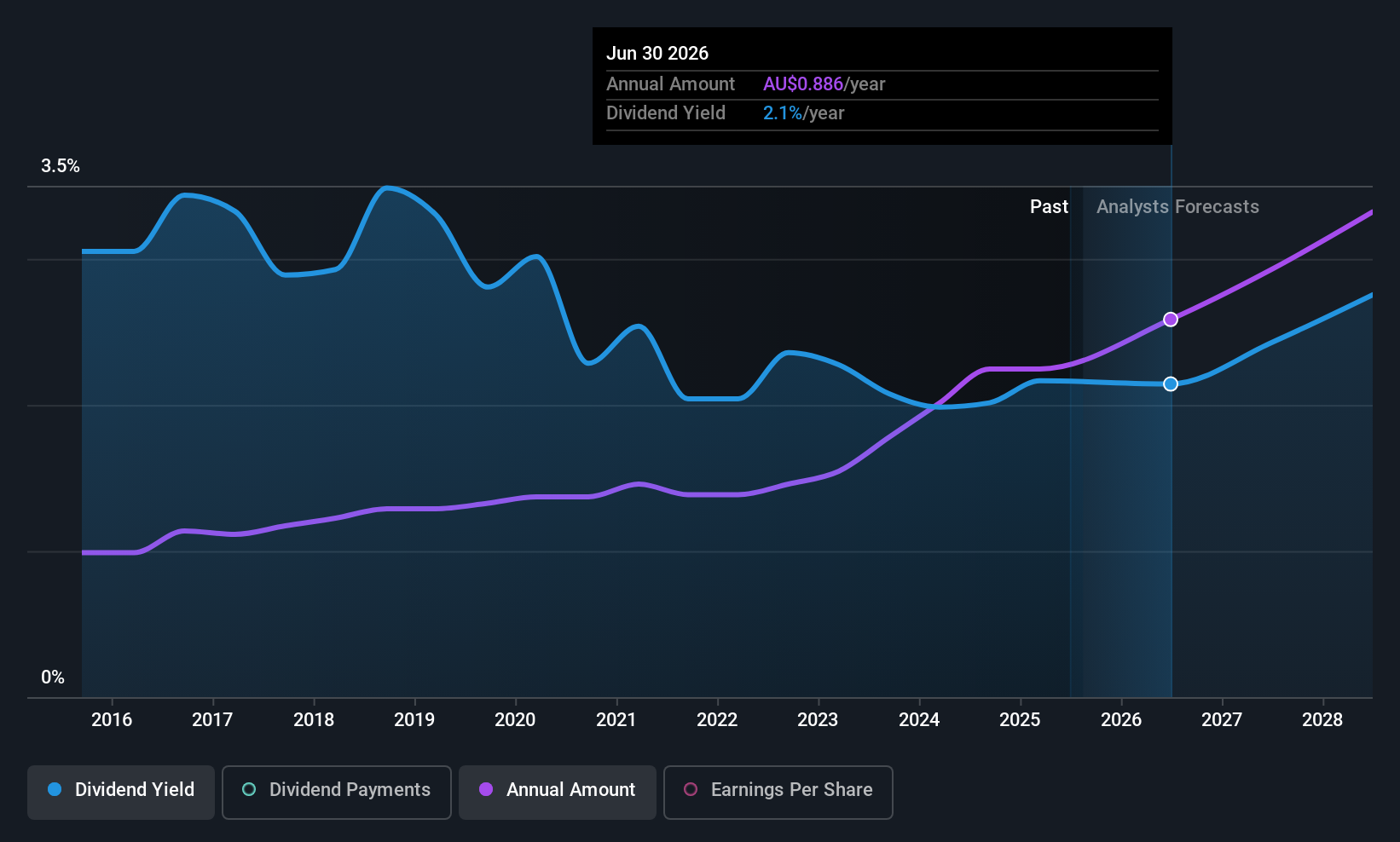1400x842 pixels.
Task: Click the blue data point marker on chart
Action: point(1171,384)
